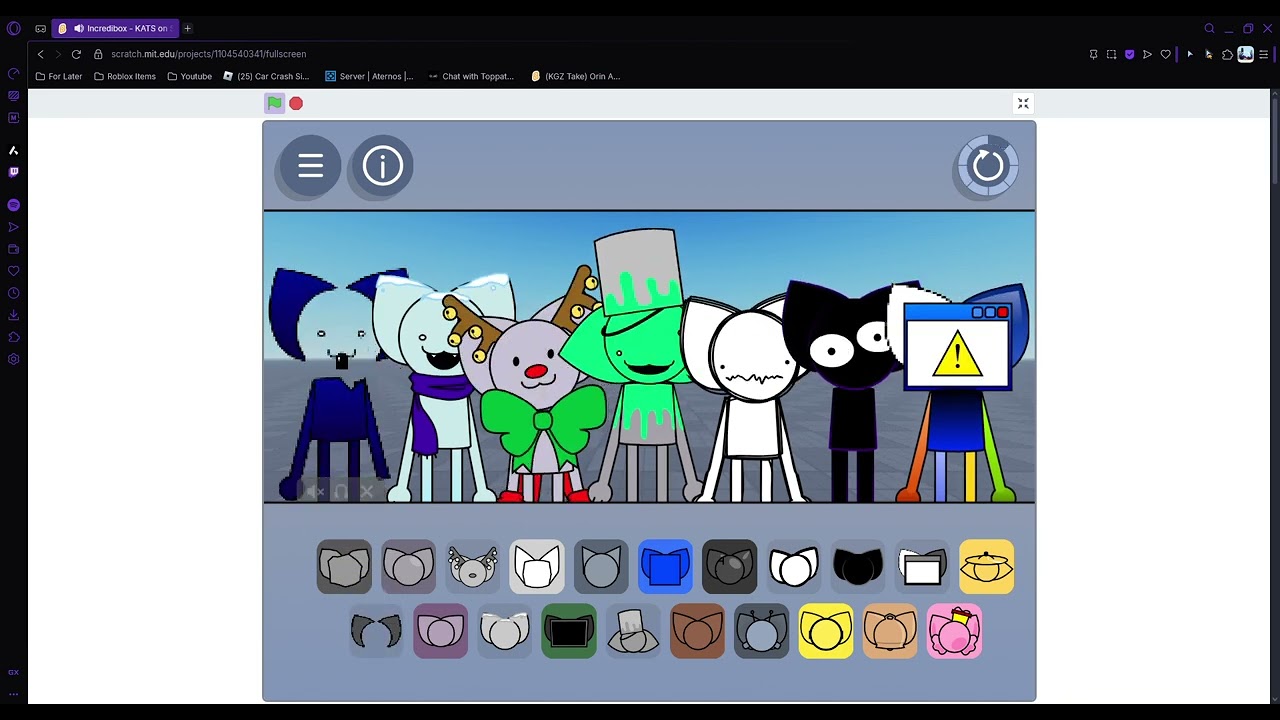Select the solid black cat icon
Image resolution: width=1280 pixels, height=720 pixels.
coord(858,567)
